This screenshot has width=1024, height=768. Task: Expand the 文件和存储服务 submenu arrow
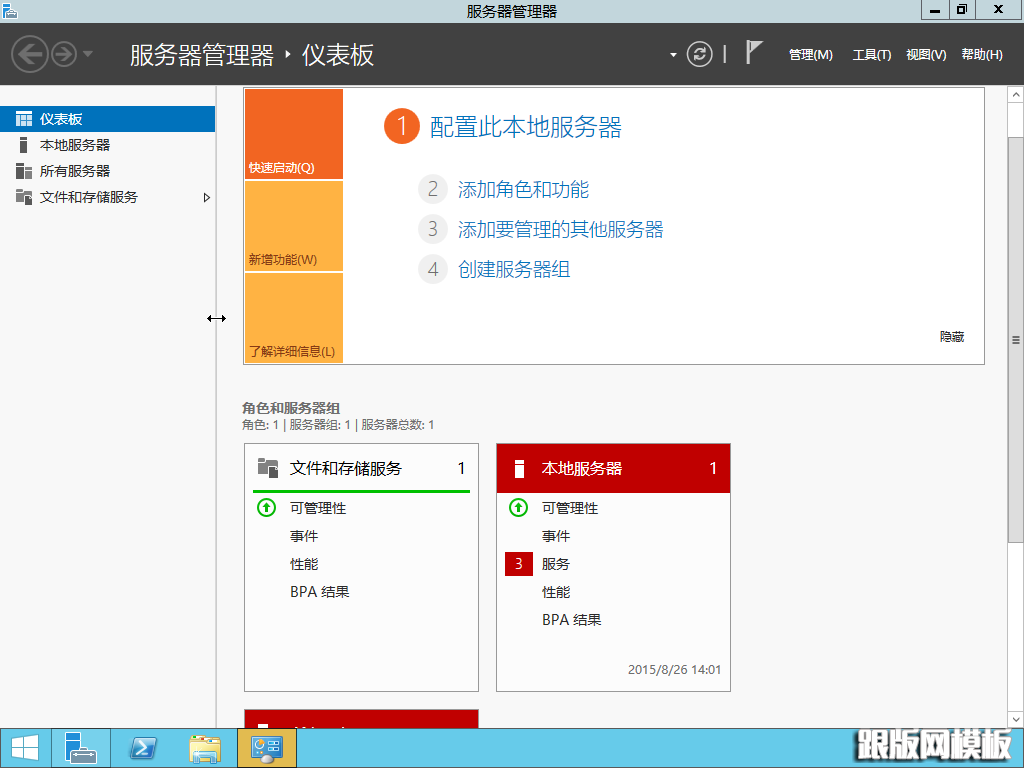pos(206,197)
